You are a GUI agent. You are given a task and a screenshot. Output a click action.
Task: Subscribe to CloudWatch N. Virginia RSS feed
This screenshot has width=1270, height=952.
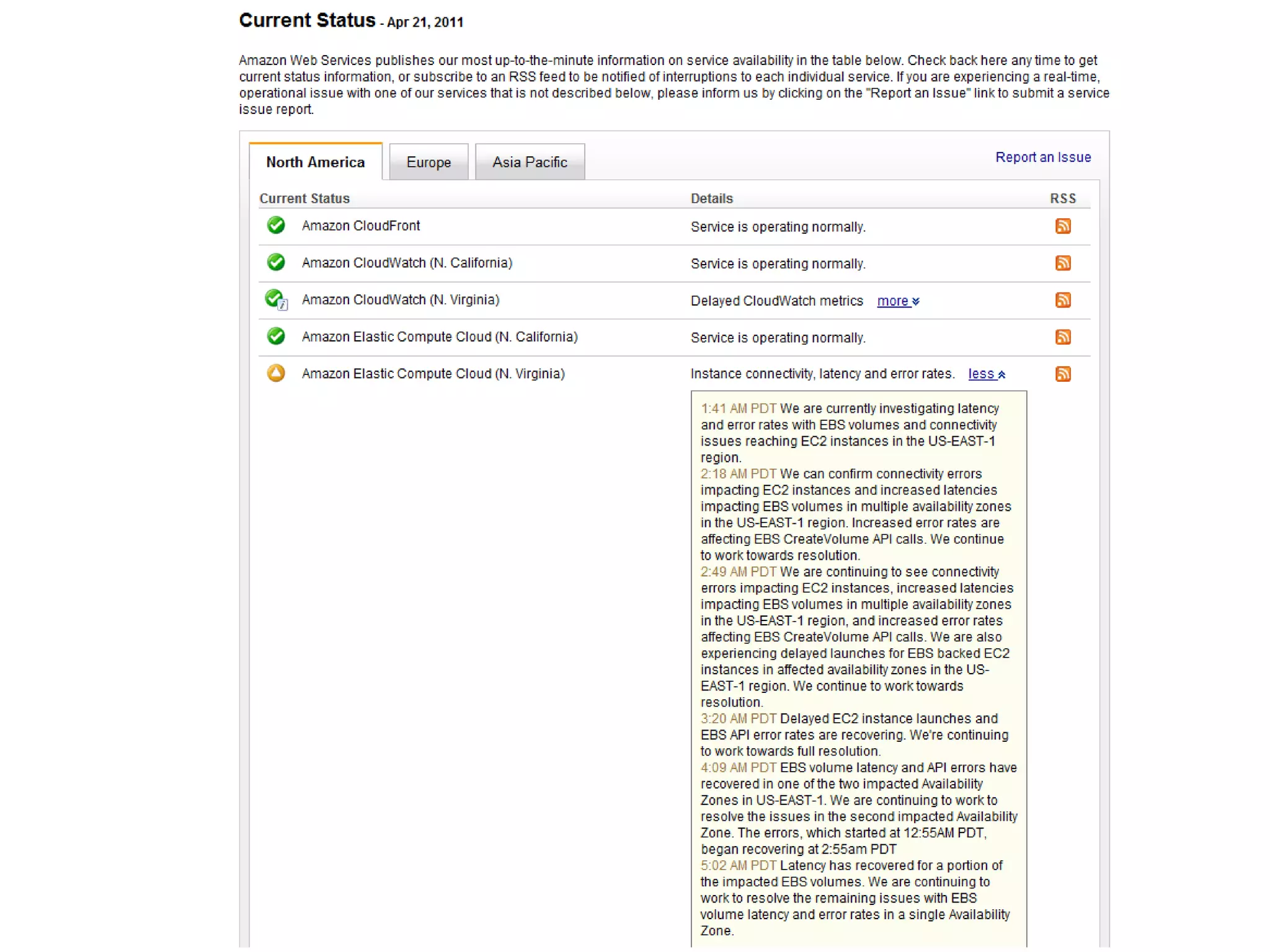tap(1062, 300)
